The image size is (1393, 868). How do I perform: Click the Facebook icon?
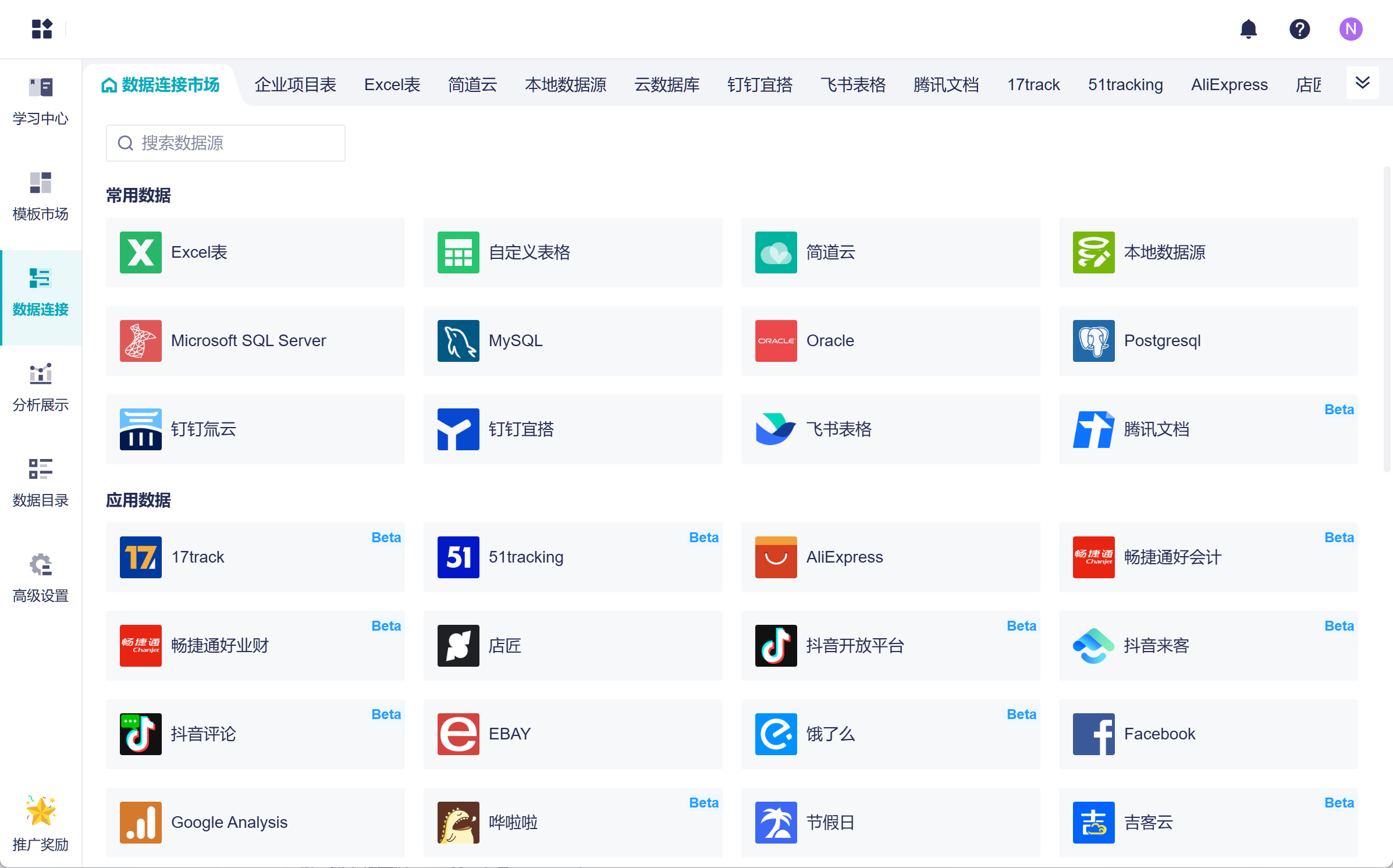1094,734
